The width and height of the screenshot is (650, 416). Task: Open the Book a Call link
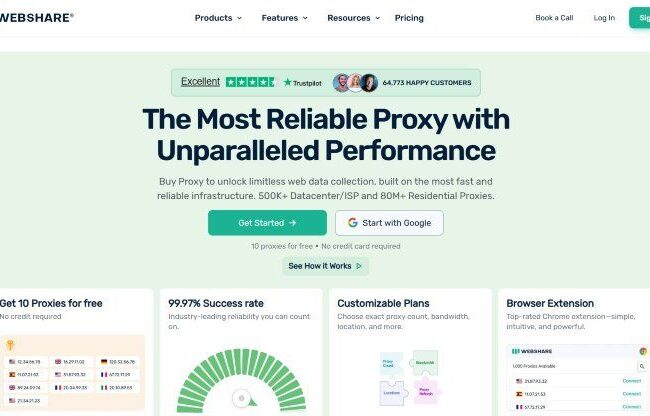(554, 18)
